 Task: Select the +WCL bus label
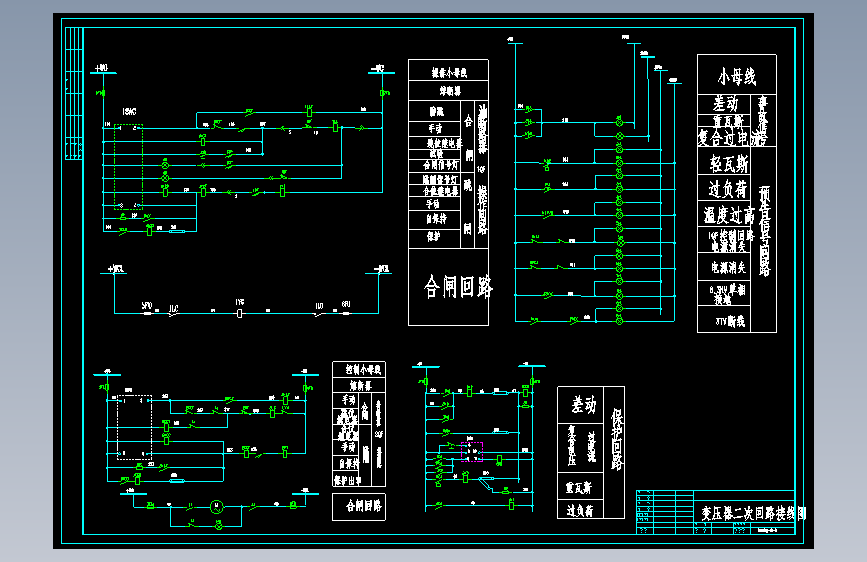pyautogui.click(x=116, y=269)
